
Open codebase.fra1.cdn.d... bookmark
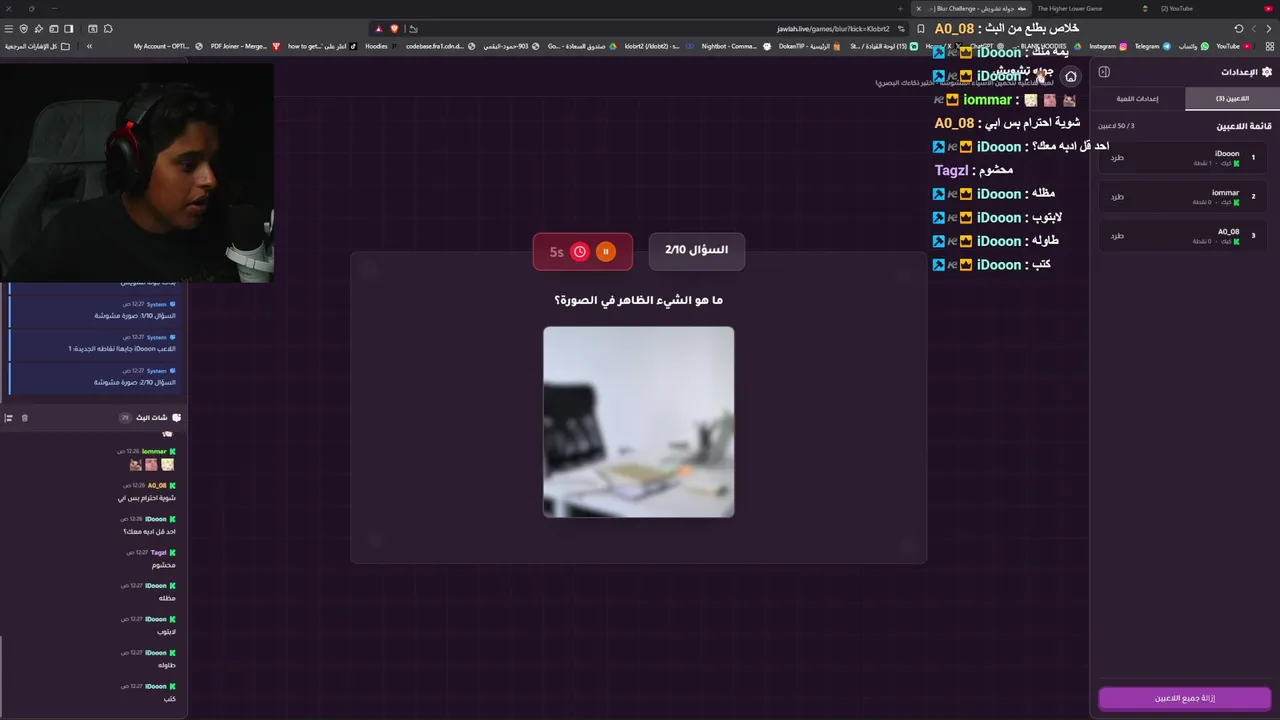click(441, 46)
